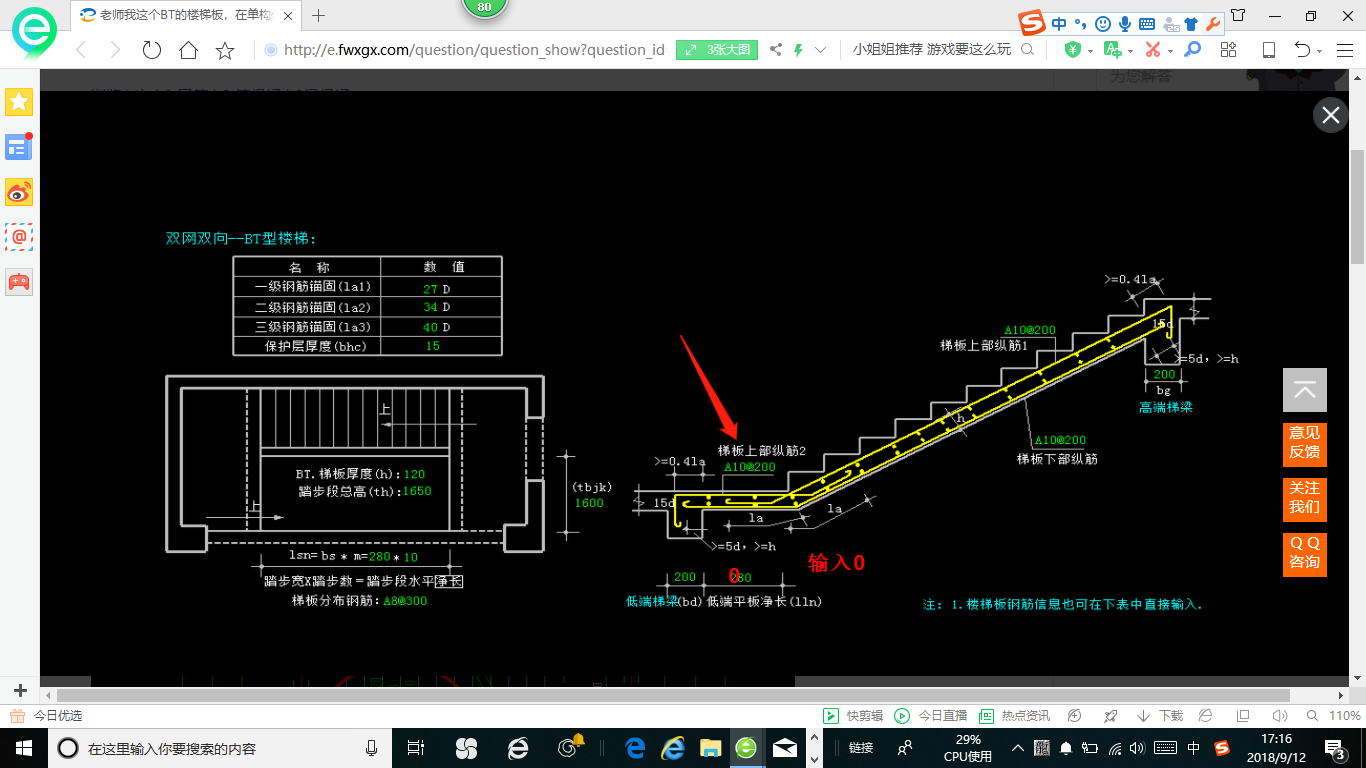Open Sogou input emoji panel
Screen dimensions: 1366x768
[1102, 23]
